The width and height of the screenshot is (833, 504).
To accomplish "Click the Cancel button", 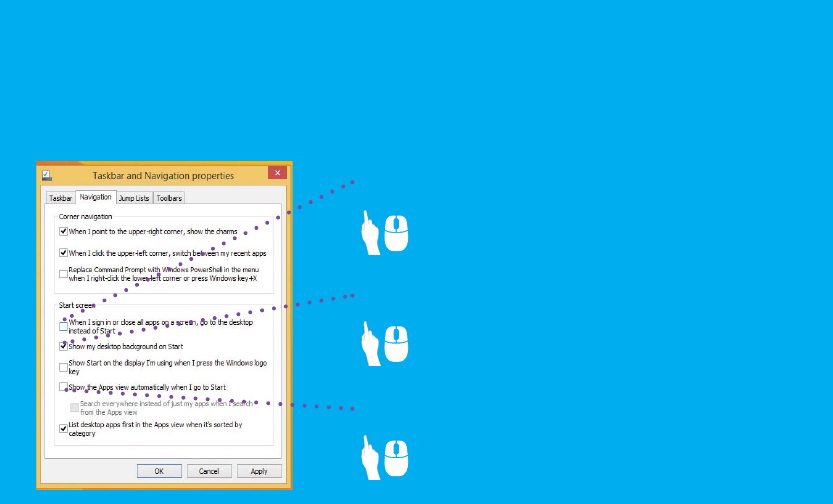I will 209,471.
